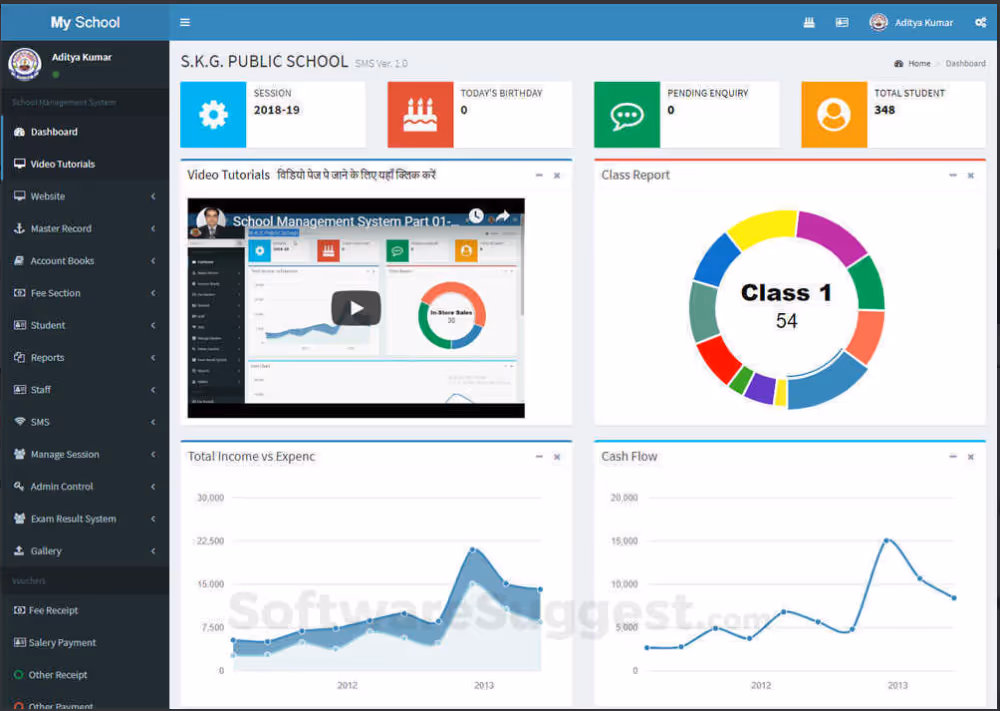Click the Dashboard icon in sidebar
This screenshot has width=1000, height=711.
(19, 132)
